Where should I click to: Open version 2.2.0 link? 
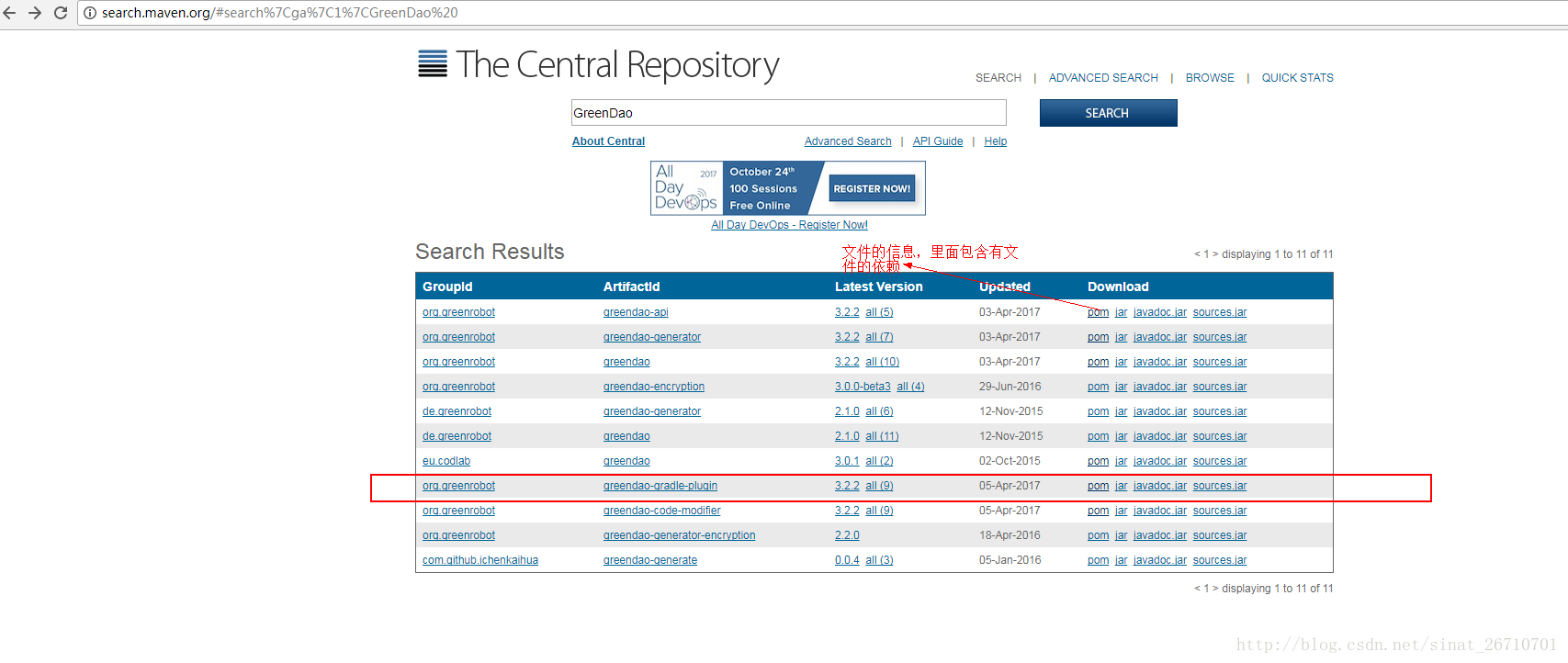[x=847, y=535]
